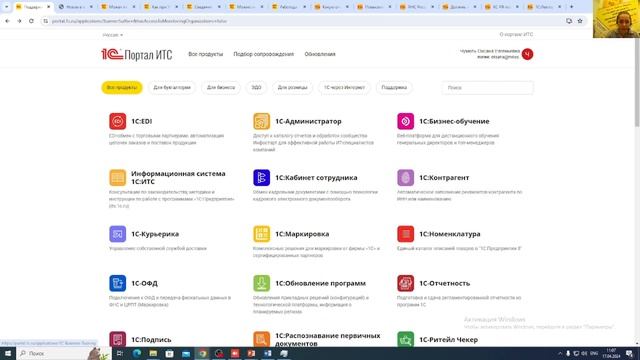Screen dimensions: 640x360
Task: Bookmark the page with the star icon
Action: pos(580,21)
